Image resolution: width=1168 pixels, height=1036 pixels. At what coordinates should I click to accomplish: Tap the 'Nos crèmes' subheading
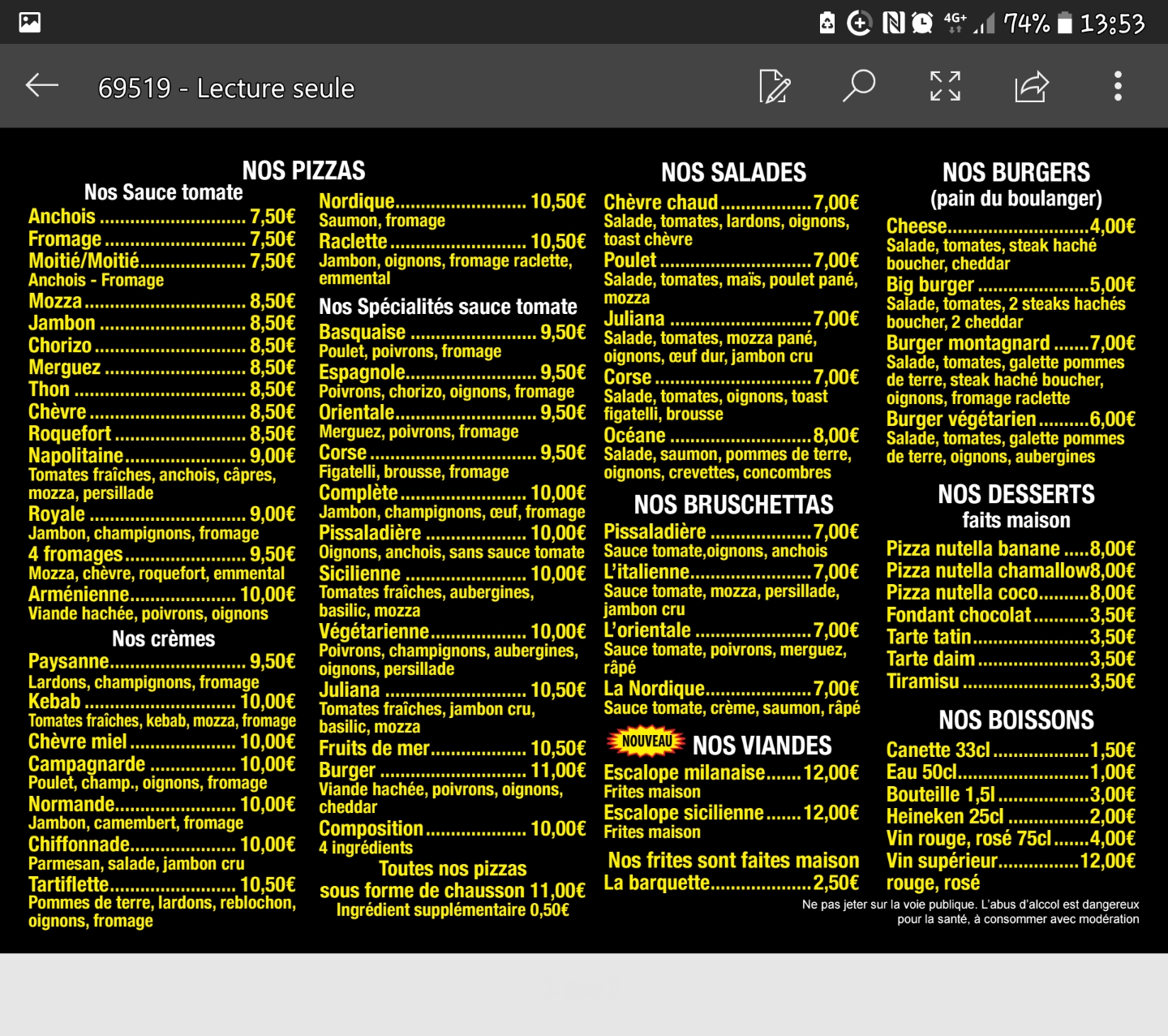(164, 639)
